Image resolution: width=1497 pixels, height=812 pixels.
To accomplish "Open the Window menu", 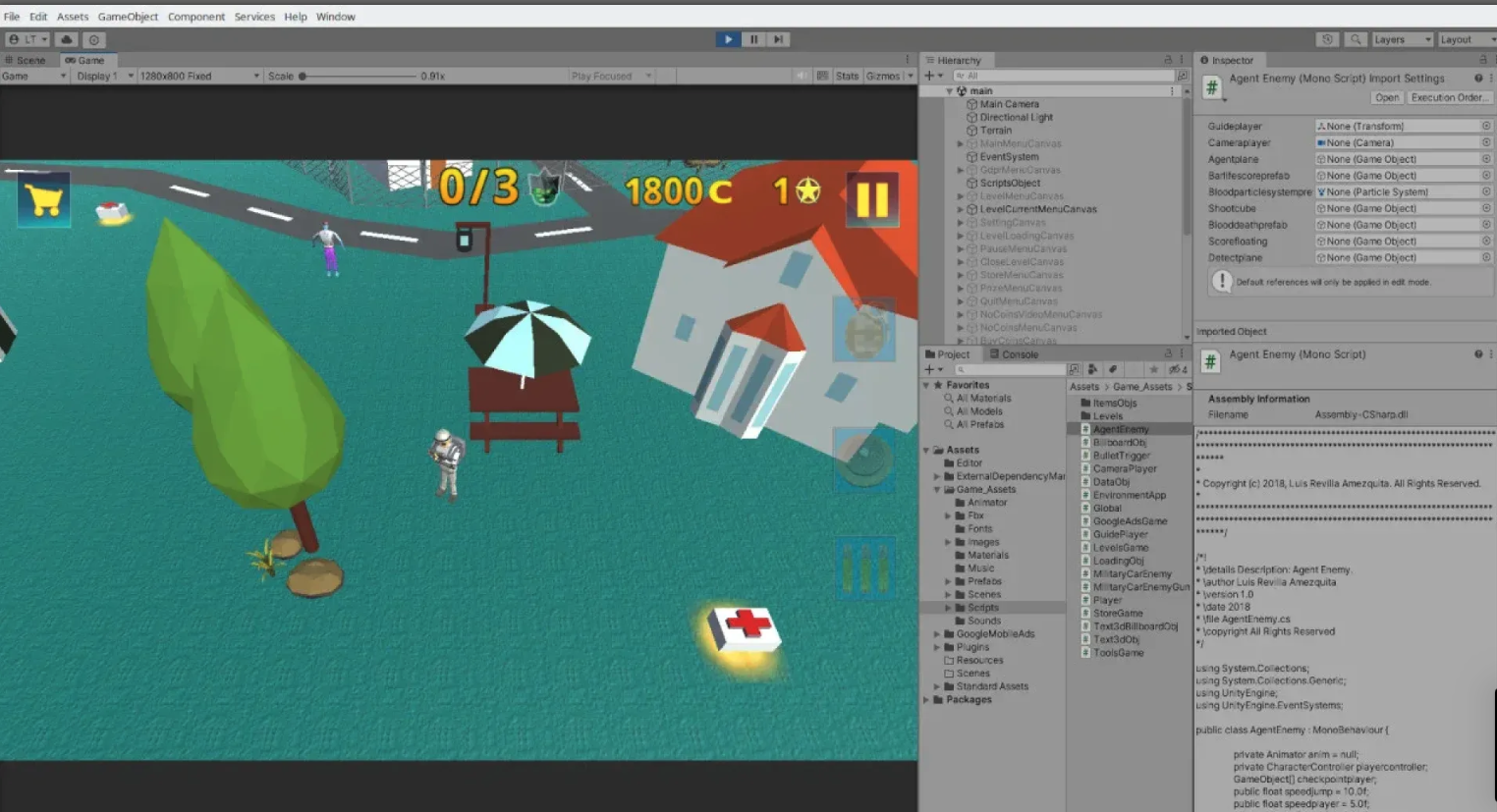I will coord(336,17).
